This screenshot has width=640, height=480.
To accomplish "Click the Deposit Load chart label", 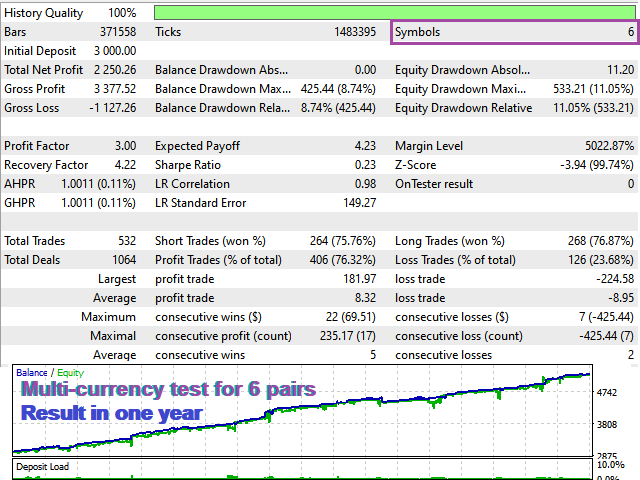I will click(x=42, y=466).
